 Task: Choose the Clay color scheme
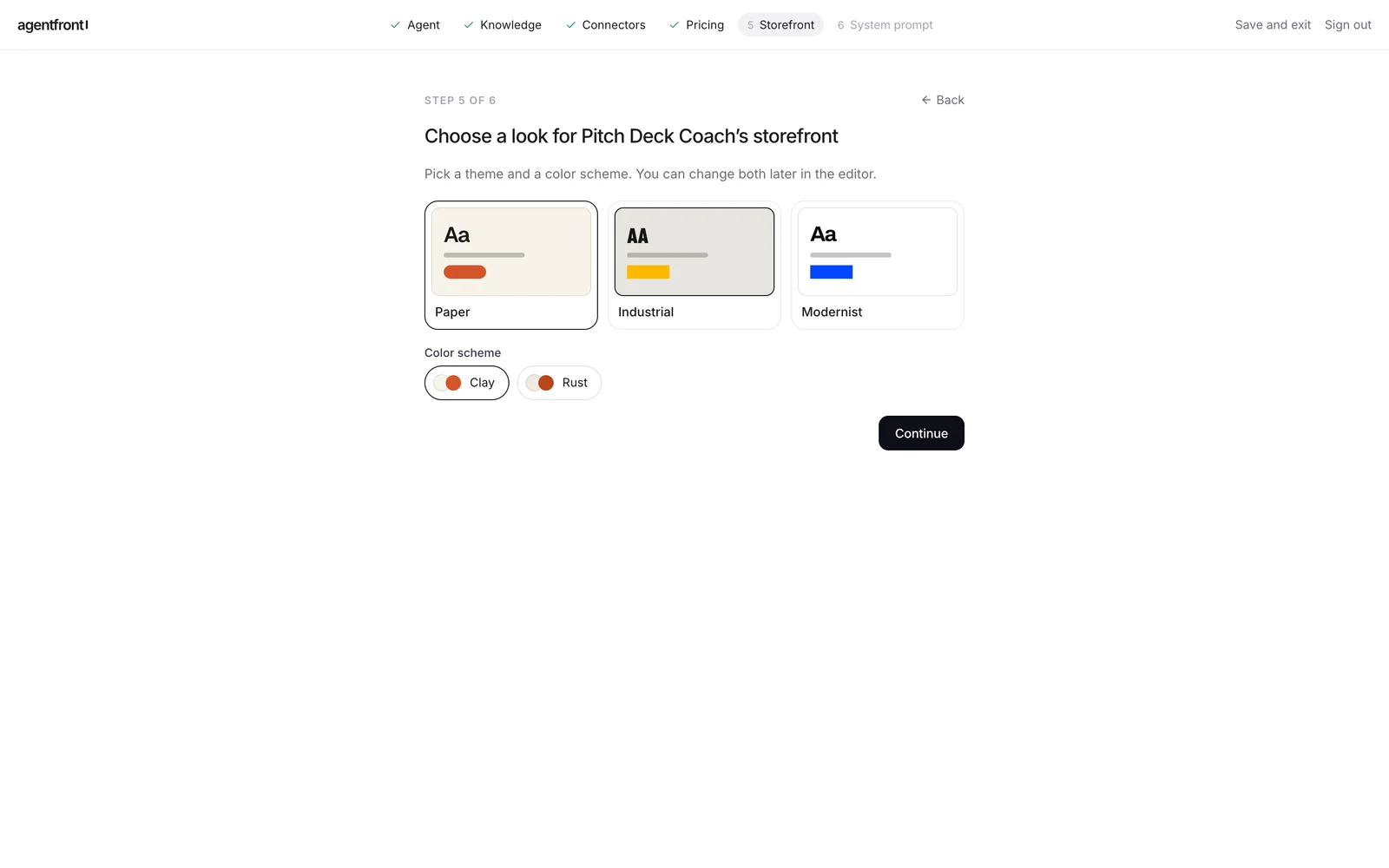coord(467,383)
